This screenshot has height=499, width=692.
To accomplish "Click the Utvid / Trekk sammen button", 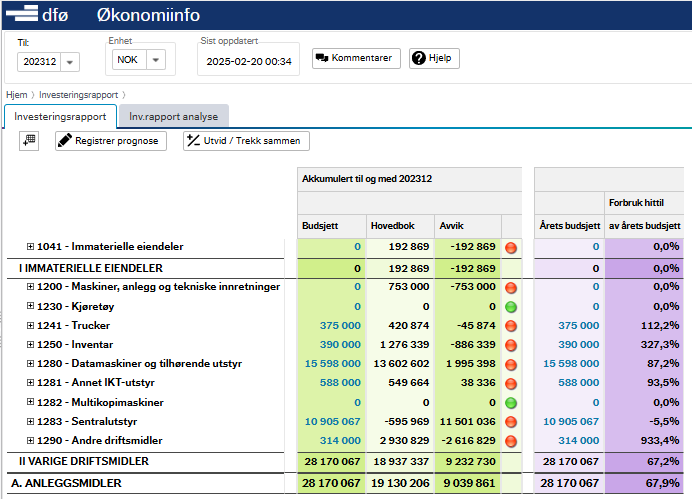I will pyautogui.click(x=246, y=141).
